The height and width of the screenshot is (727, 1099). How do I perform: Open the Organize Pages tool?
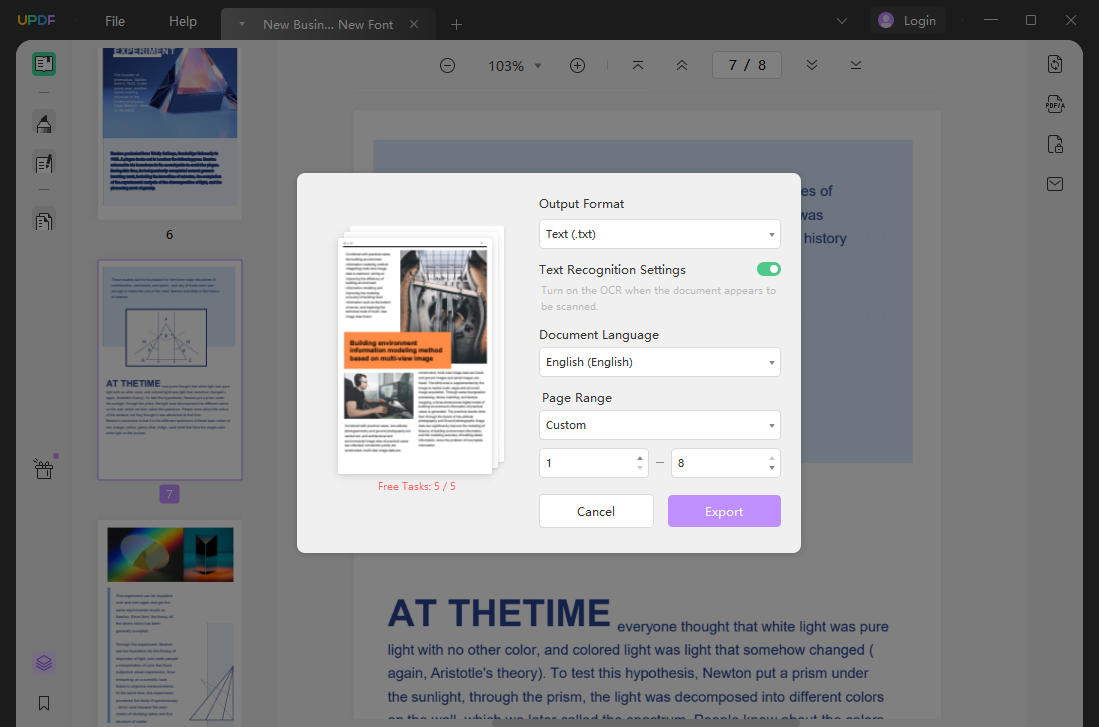tap(43, 220)
